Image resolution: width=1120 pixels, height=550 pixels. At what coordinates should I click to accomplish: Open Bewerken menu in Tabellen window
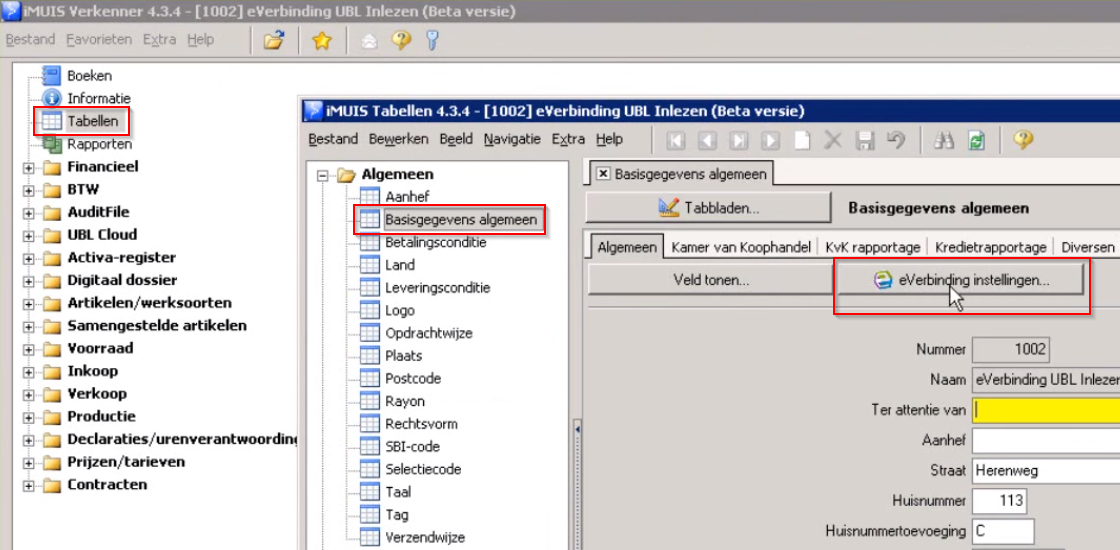[x=399, y=139]
